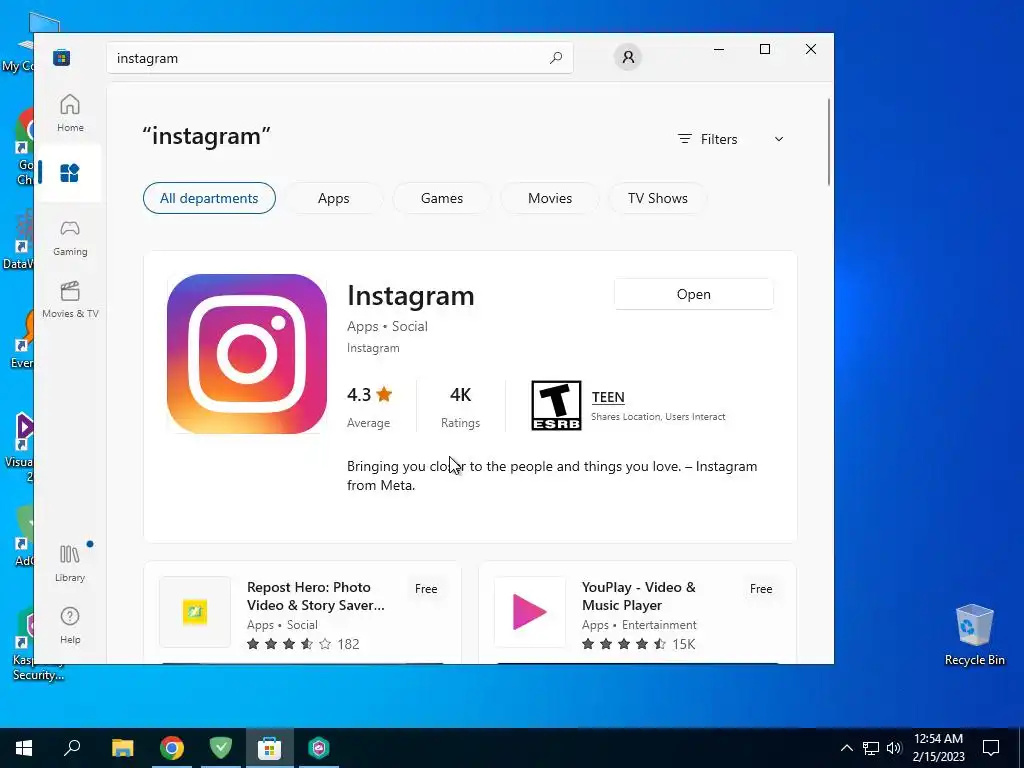Open Repost Hero: Photo Video & Story Saver
Viewport: 1024px width, 768px height.
tap(315, 596)
